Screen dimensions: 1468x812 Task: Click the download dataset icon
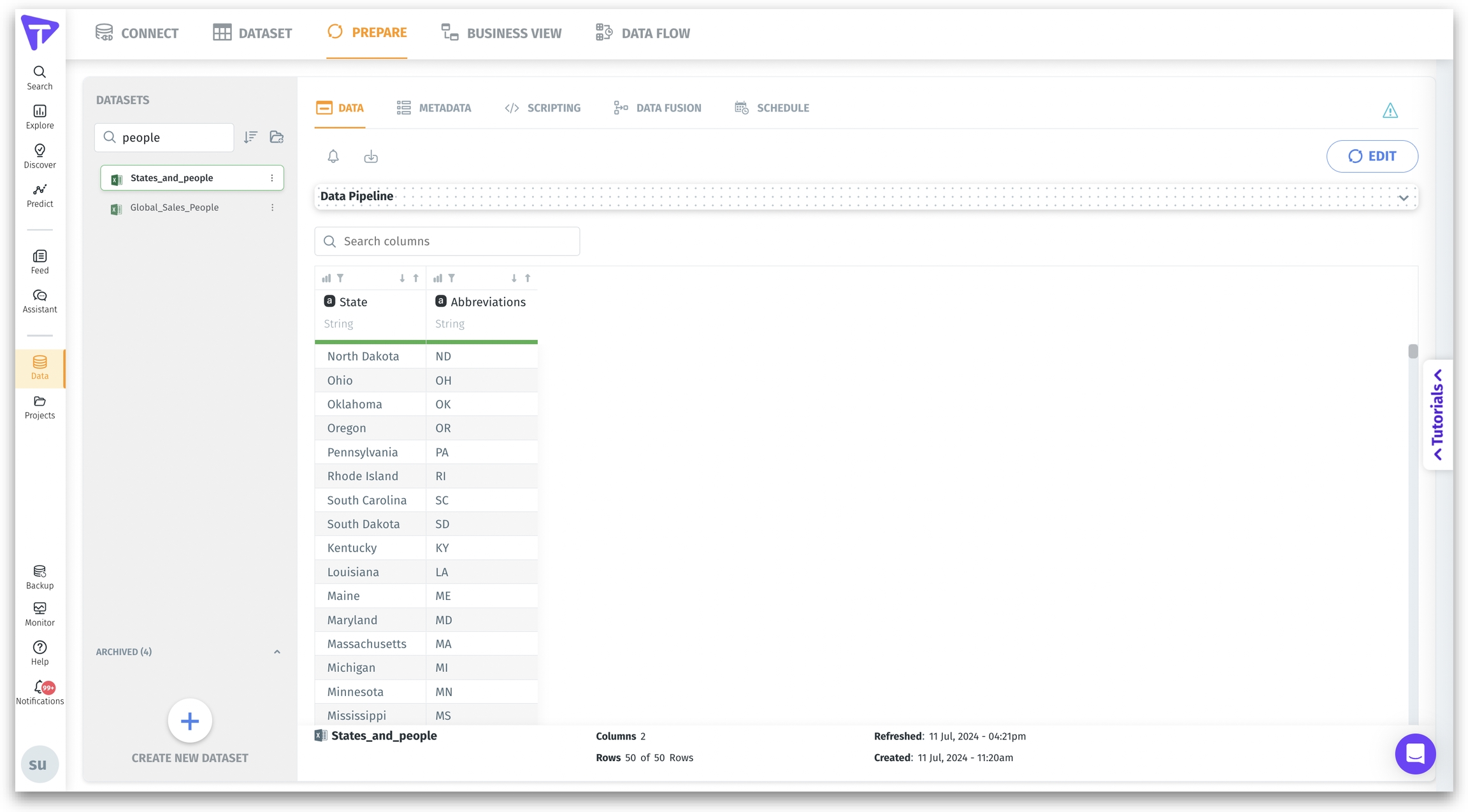371,156
